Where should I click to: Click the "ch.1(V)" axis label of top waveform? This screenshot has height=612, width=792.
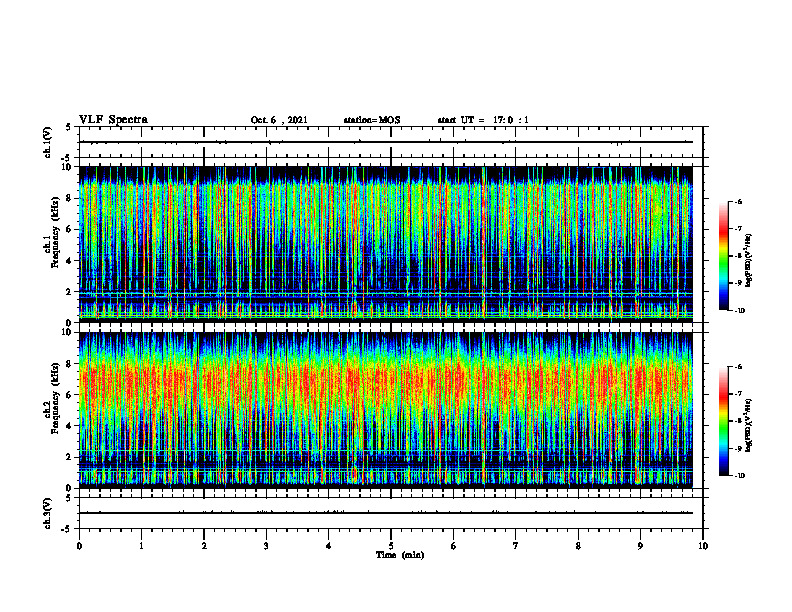tap(48, 142)
